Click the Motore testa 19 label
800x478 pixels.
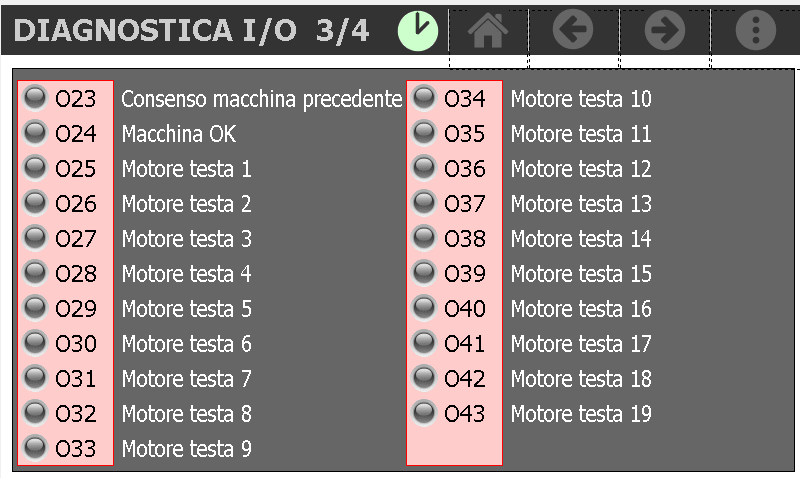click(581, 414)
